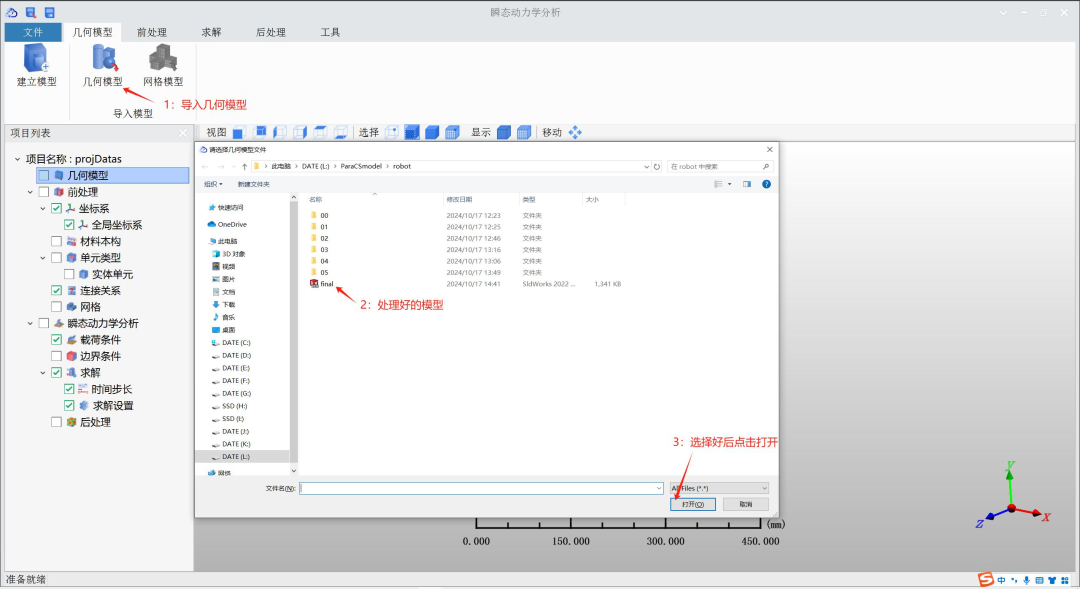
Task: Switch to the 后处理 ribbon tab
Action: click(271, 32)
